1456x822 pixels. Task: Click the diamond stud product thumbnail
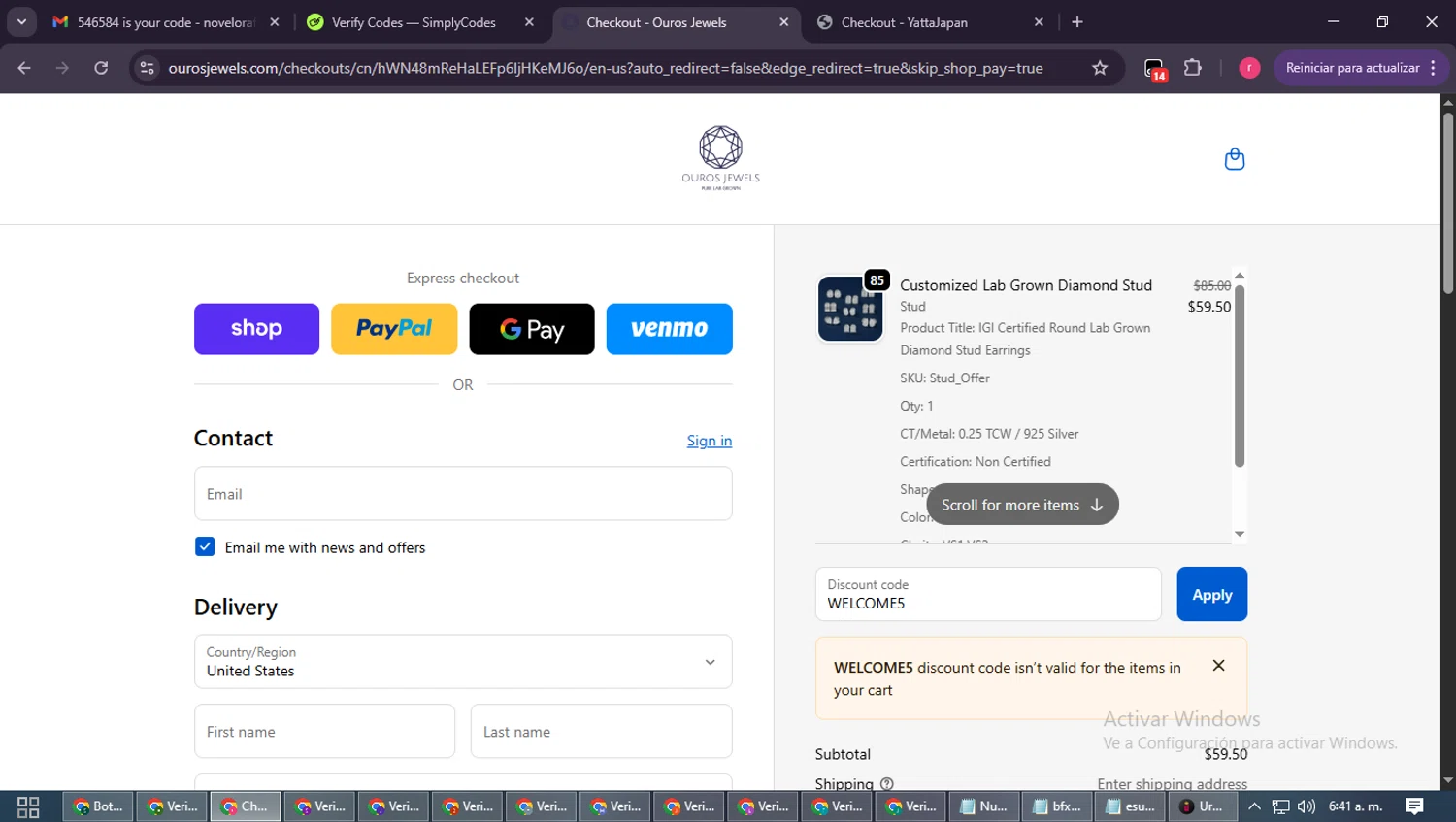pos(850,309)
